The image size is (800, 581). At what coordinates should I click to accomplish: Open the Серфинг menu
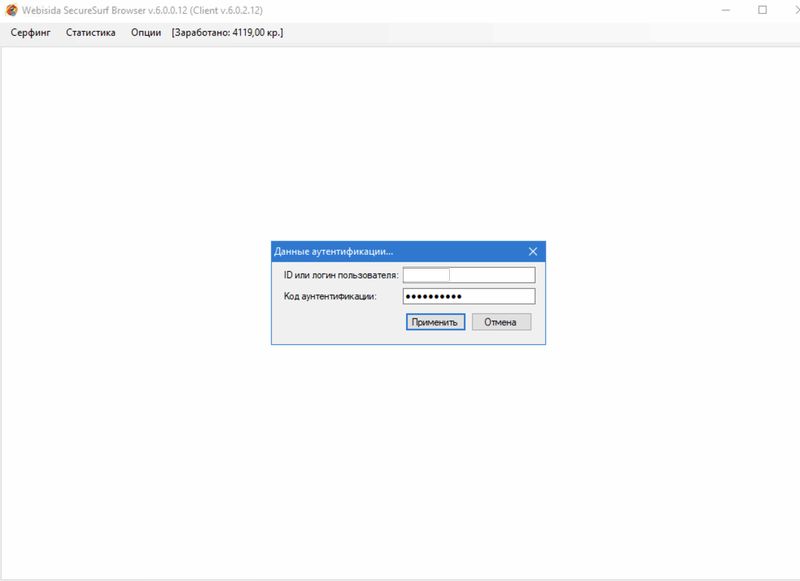[30, 32]
